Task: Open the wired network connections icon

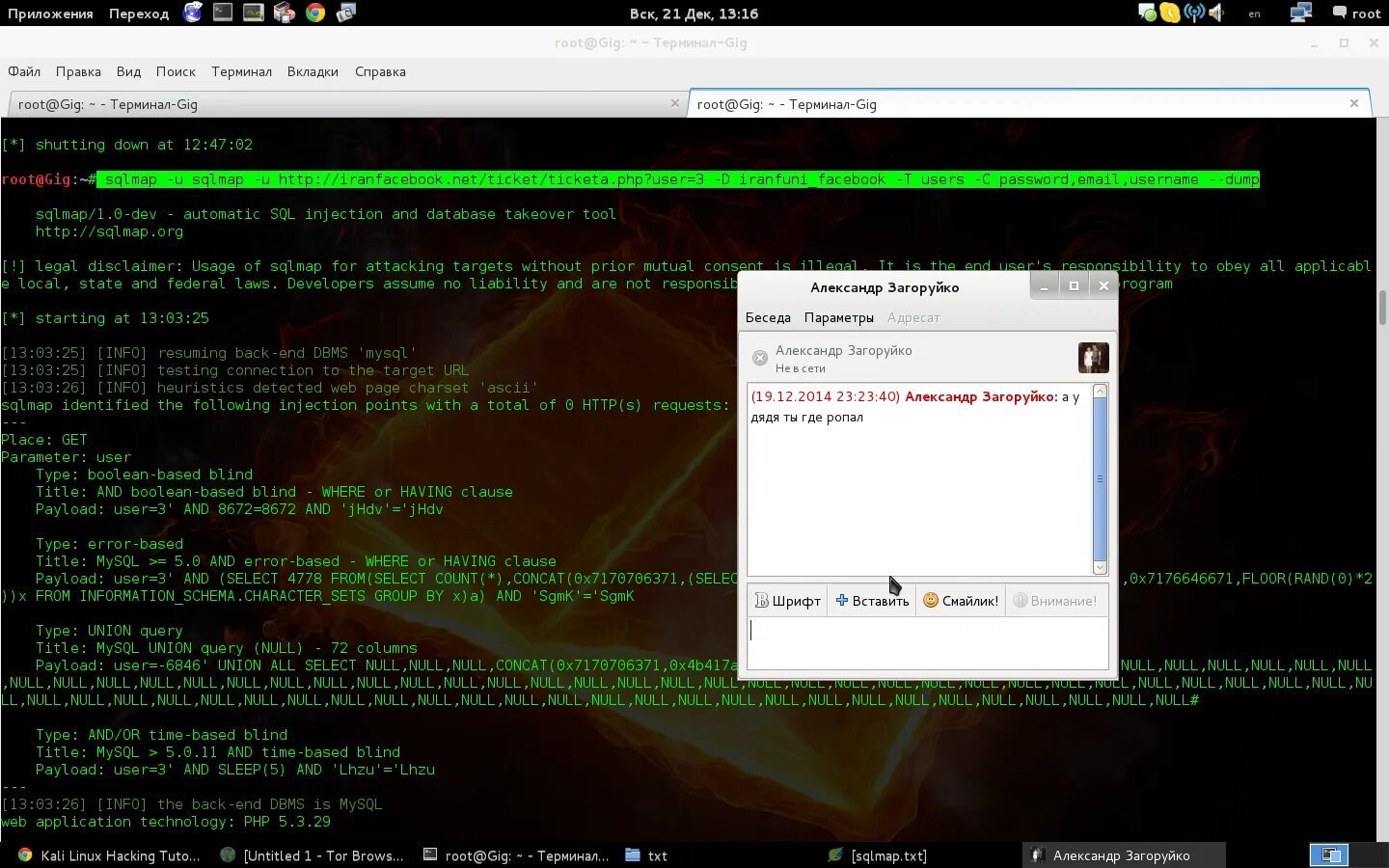Action: [x=1301, y=13]
